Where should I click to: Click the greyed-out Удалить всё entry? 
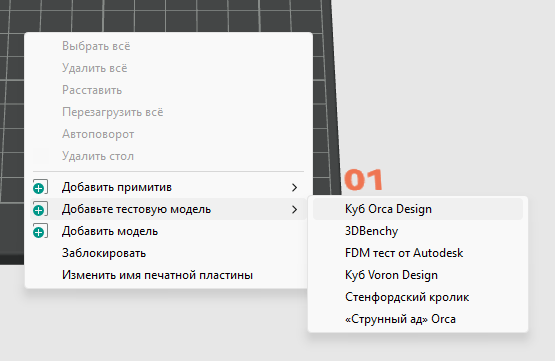tap(168, 68)
